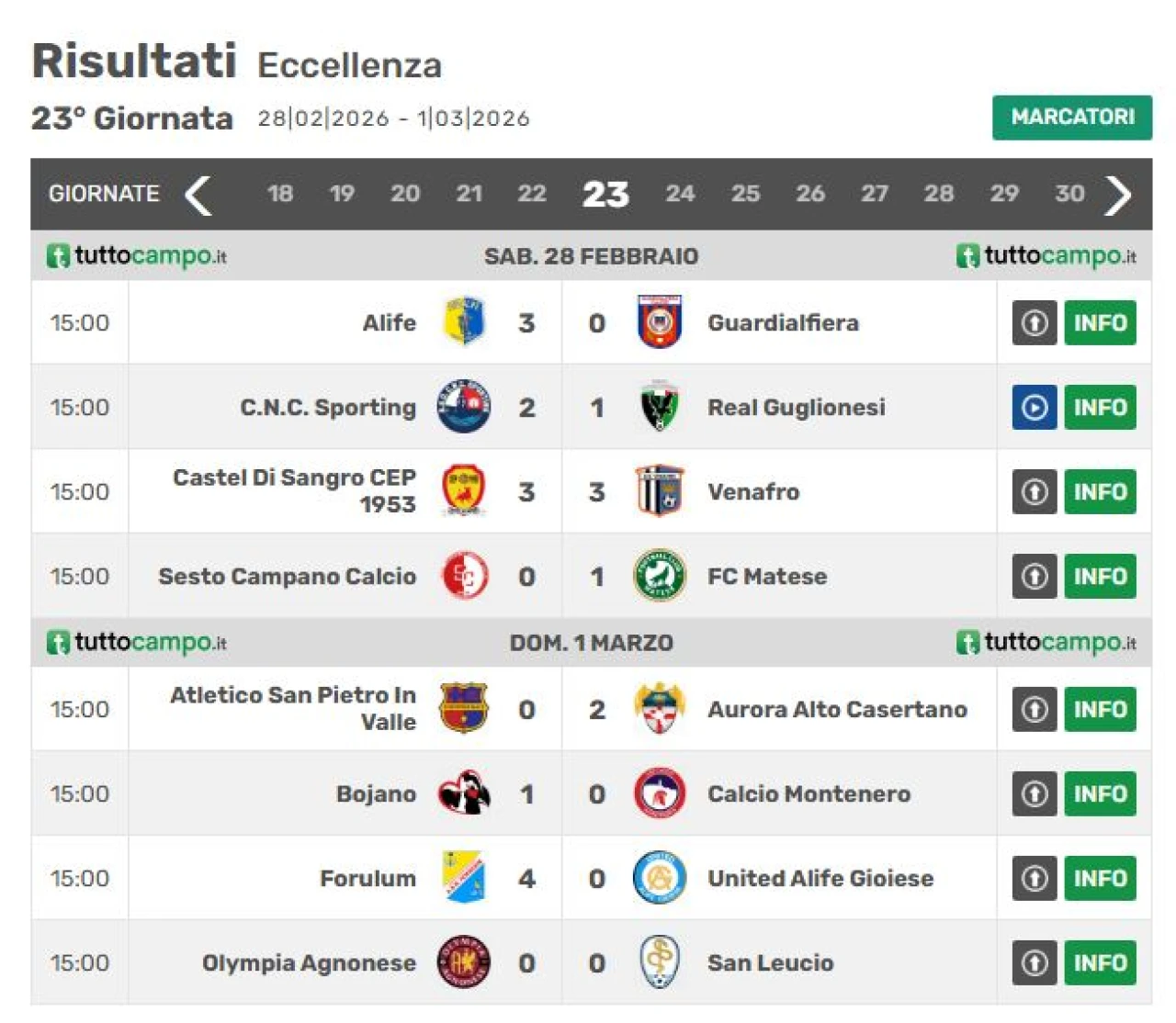1176x1023 pixels.
Task: Click the tuttocampo.it logo beside Sab. 28 Febbraio
Action: [137, 255]
